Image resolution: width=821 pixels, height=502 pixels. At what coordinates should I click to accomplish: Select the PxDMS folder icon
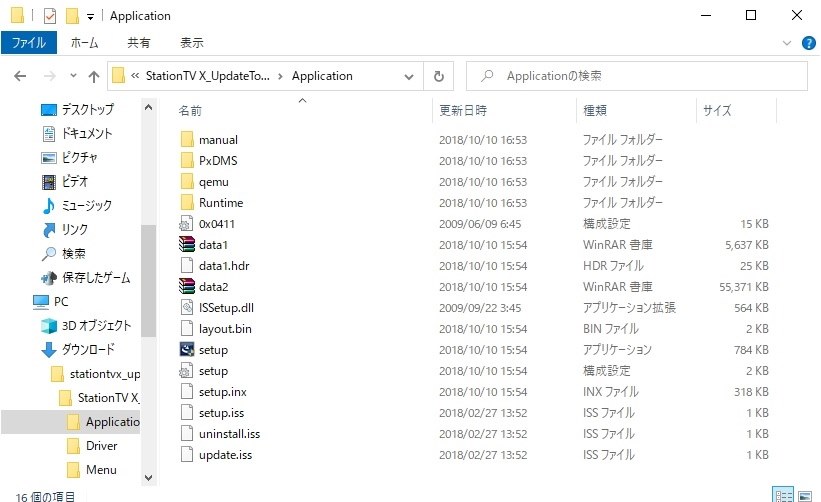(187, 160)
